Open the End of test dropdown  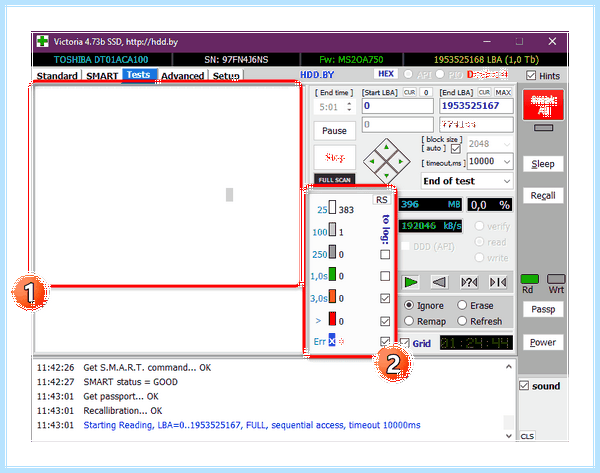(x=467, y=181)
